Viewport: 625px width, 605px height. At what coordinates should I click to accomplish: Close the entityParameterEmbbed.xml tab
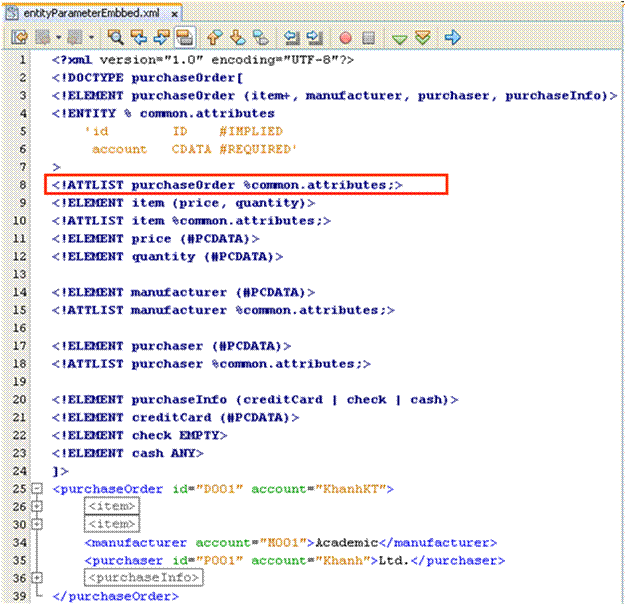[174, 14]
